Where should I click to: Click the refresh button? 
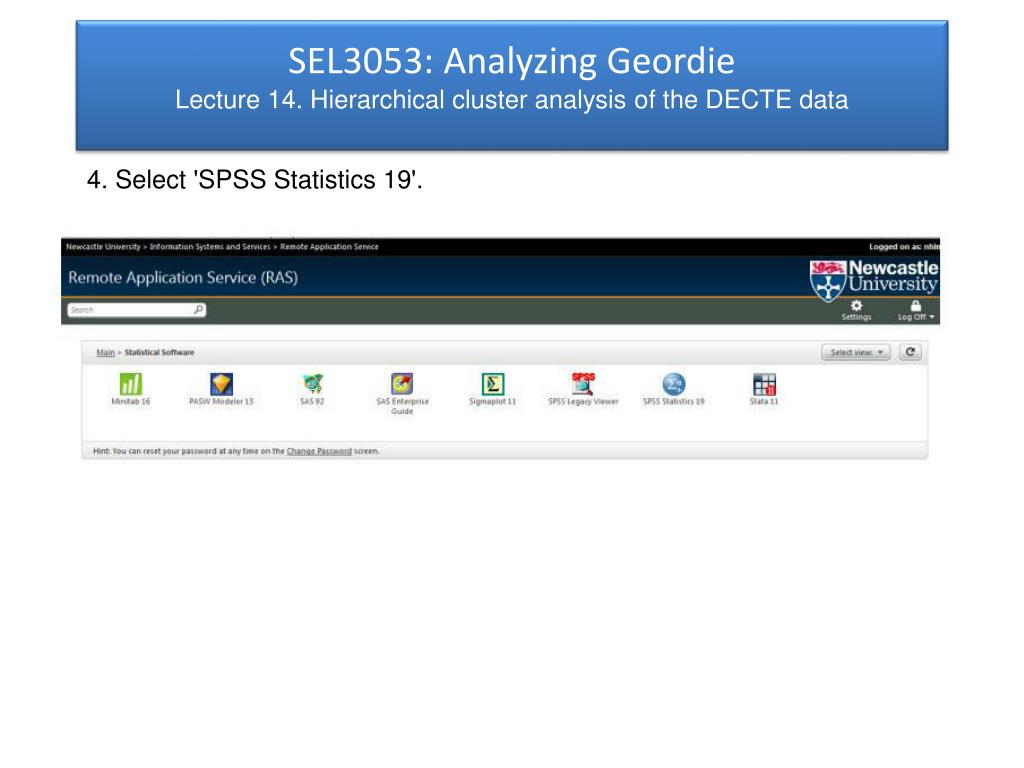point(910,352)
